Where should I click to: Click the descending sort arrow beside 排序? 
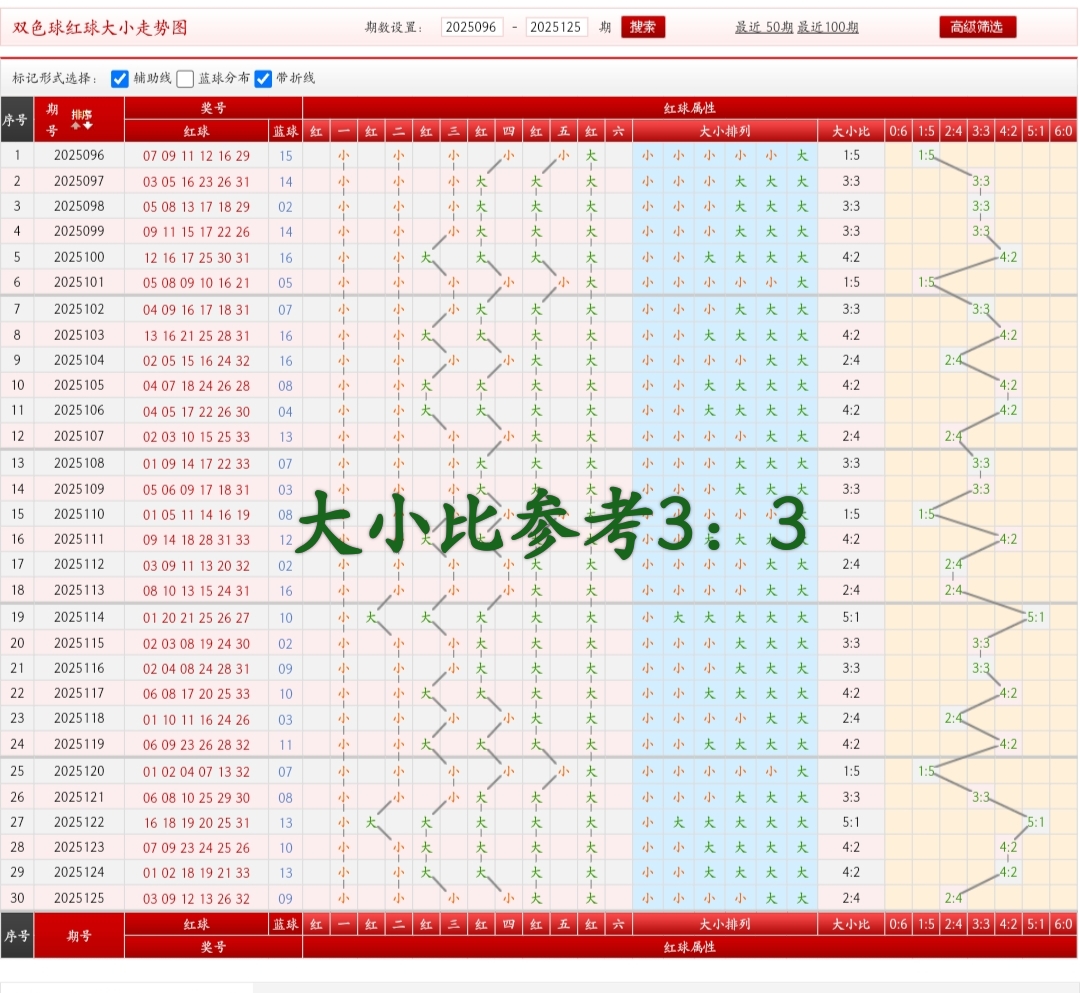coord(87,125)
